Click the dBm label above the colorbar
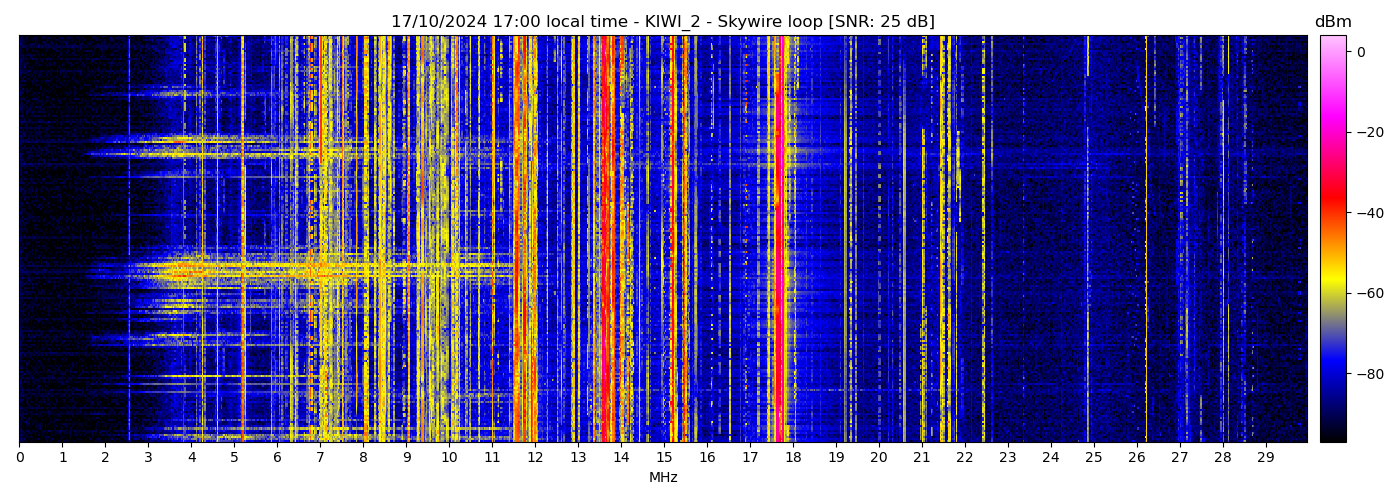The width and height of the screenshot is (1400, 500). 1332,22
